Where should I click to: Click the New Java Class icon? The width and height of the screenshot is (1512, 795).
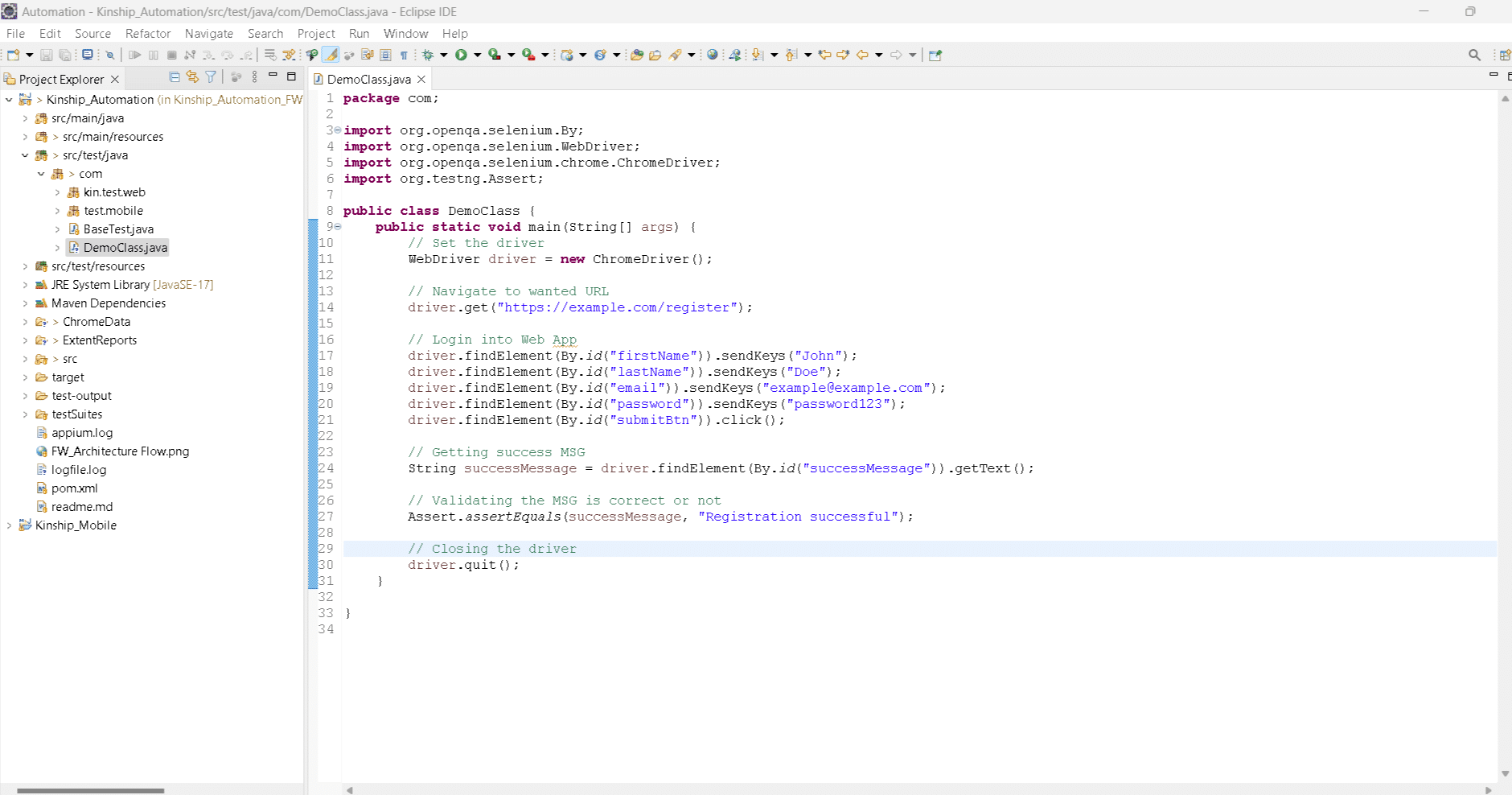click(600, 55)
